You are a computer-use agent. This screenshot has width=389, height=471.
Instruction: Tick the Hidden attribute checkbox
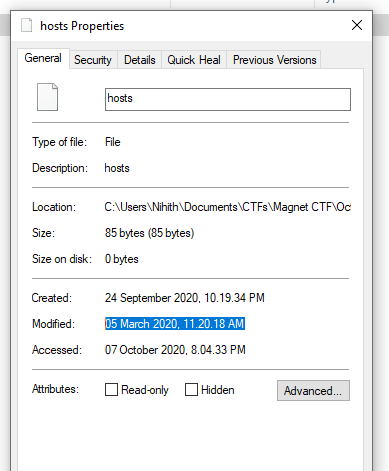(191, 389)
